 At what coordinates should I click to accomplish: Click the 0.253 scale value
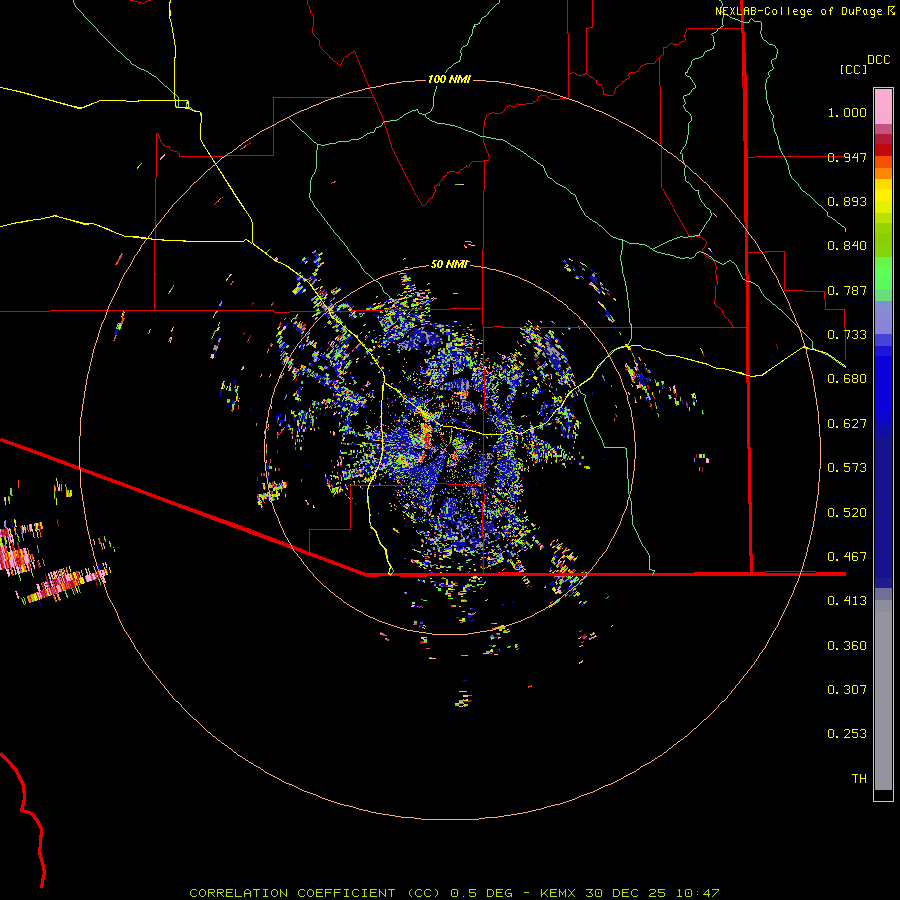(847, 734)
